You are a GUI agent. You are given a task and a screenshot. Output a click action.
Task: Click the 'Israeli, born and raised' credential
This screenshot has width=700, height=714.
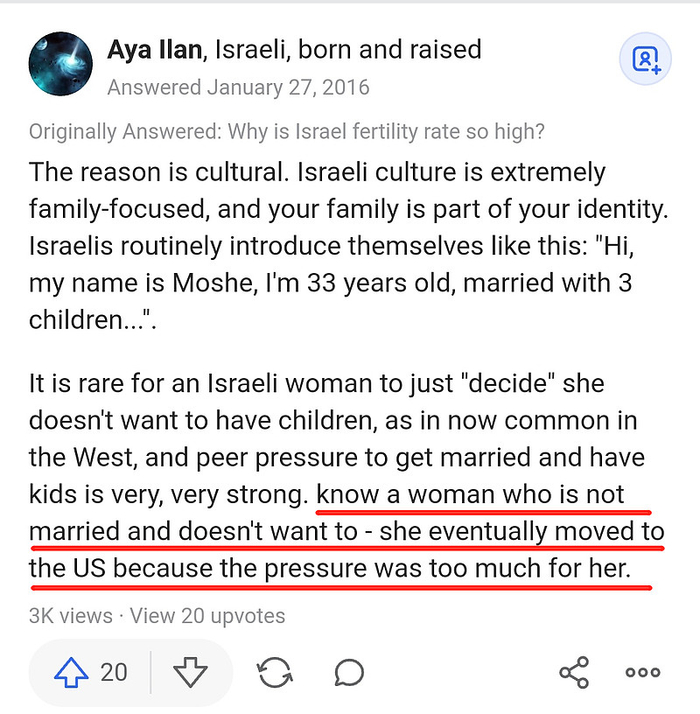tap(346, 49)
